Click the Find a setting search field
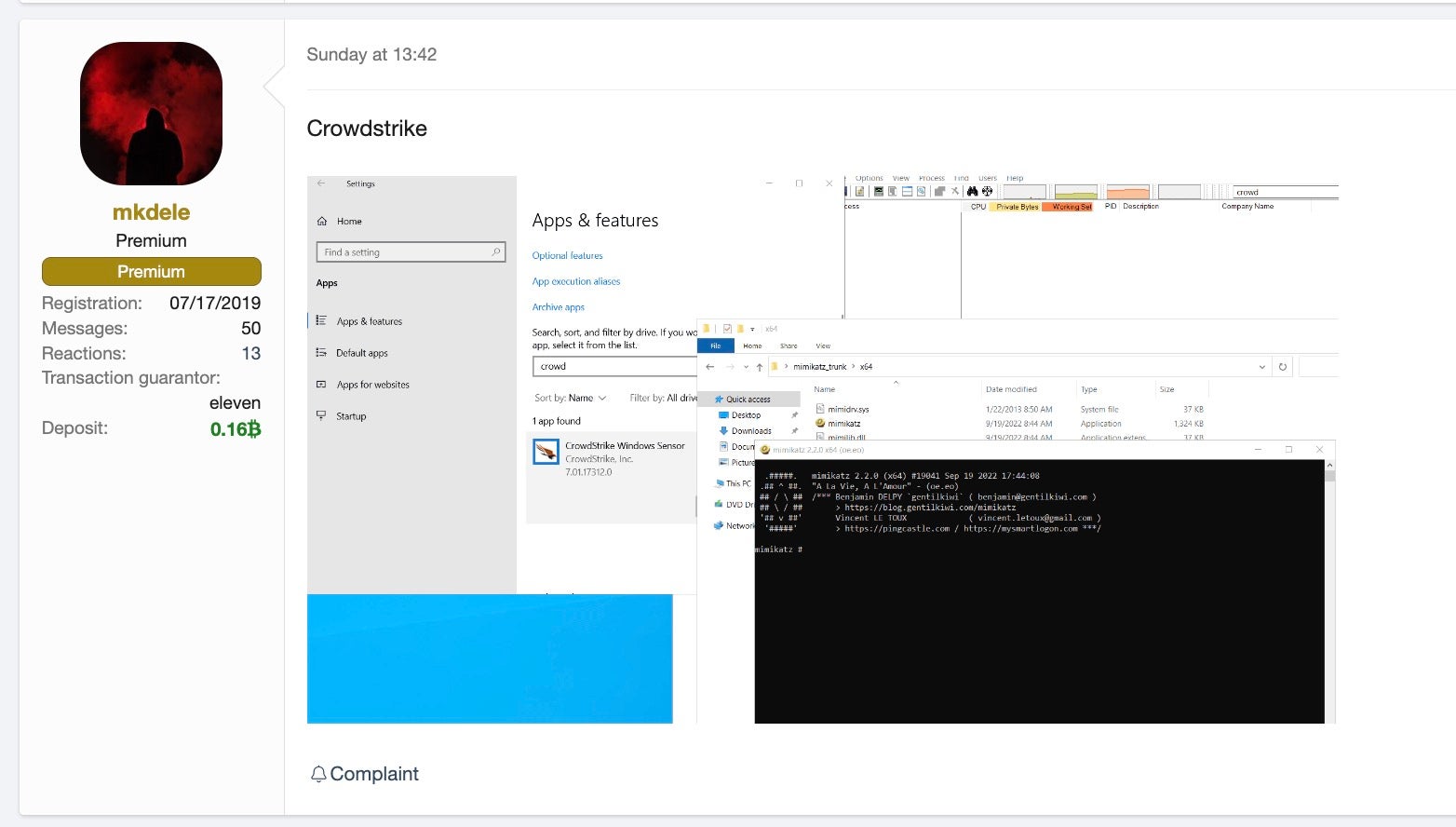Viewport: 1456px width, 827px height. click(x=410, y=252)
